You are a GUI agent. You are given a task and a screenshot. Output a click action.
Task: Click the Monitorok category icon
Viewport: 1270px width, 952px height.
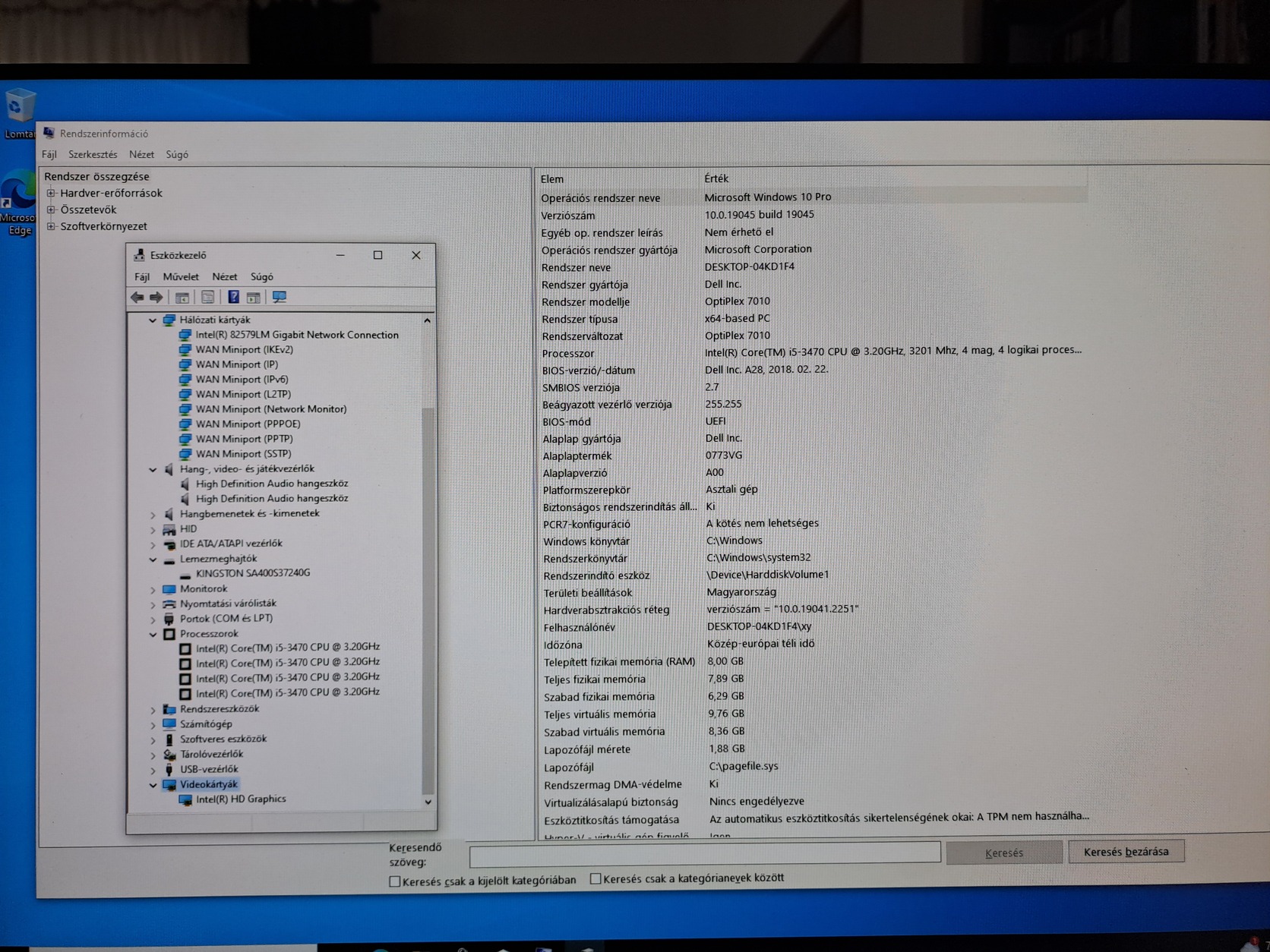click(169, 589)
